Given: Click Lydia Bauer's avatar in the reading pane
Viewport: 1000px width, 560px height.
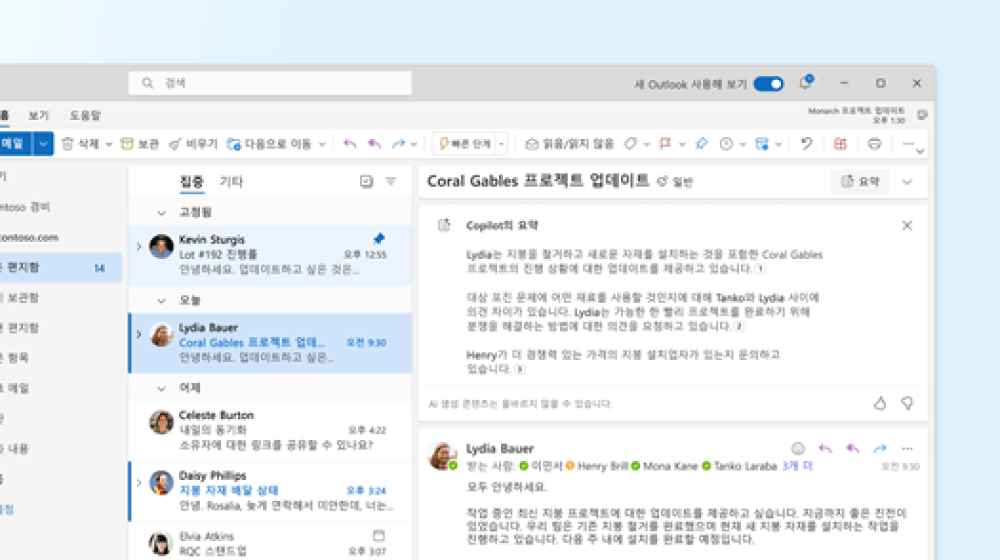Looking at the screenshot, I should coord(442,456).
